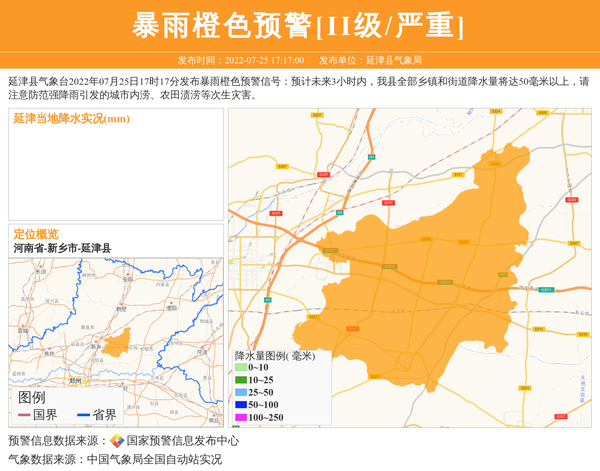600x471 pixels.
Task: Open the 延津当地降水实况(mm) panel heading
Action: [71, 119]
